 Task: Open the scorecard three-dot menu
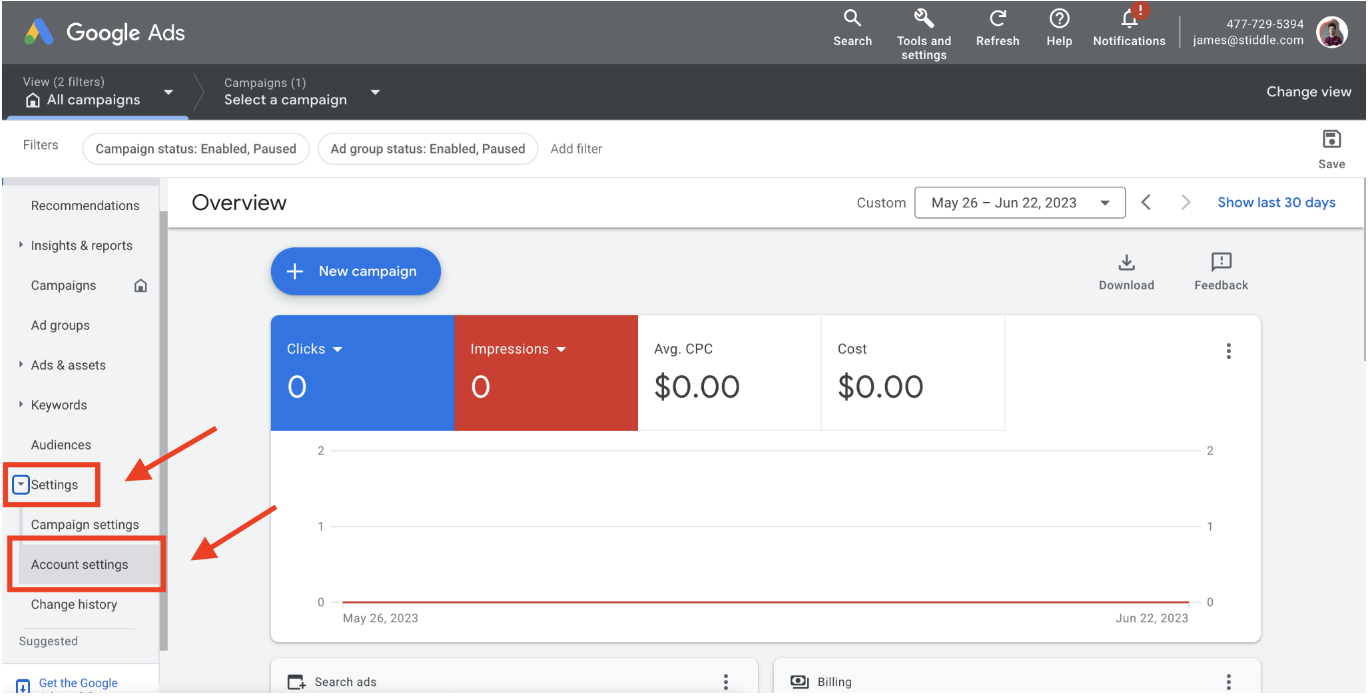(x=1228, y=351)
